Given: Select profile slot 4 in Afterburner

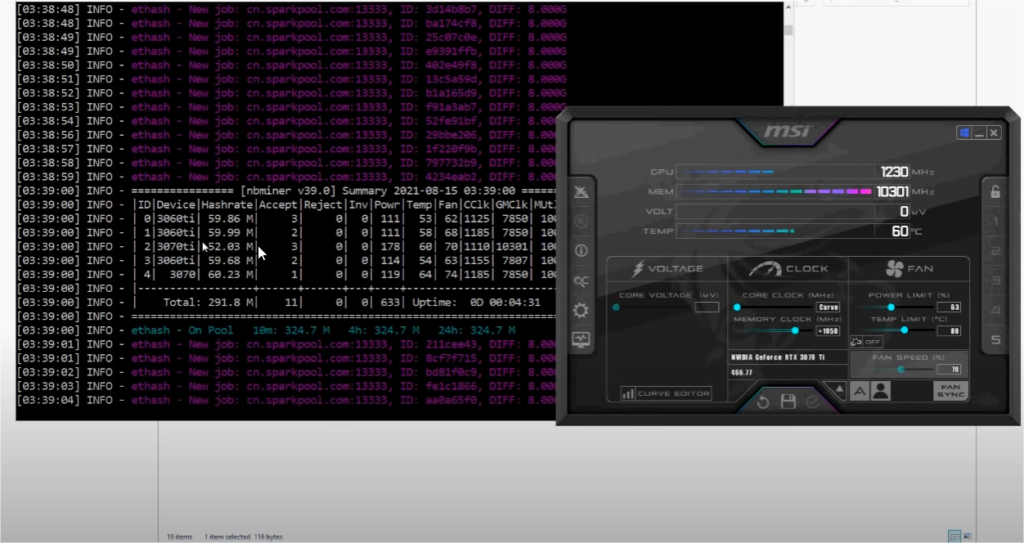Looking at the screenshot, I should [996, 310].
